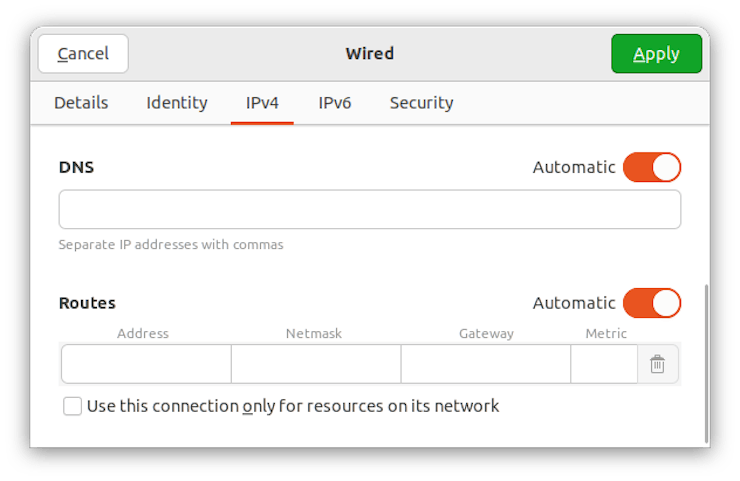Switch to the IPv6 tab
Screen dimensions: 740x481
click(x=335, y=103)
